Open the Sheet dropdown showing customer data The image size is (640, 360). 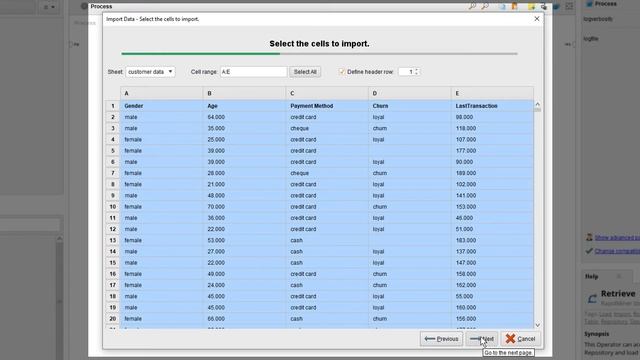click(x=150, y=72)
